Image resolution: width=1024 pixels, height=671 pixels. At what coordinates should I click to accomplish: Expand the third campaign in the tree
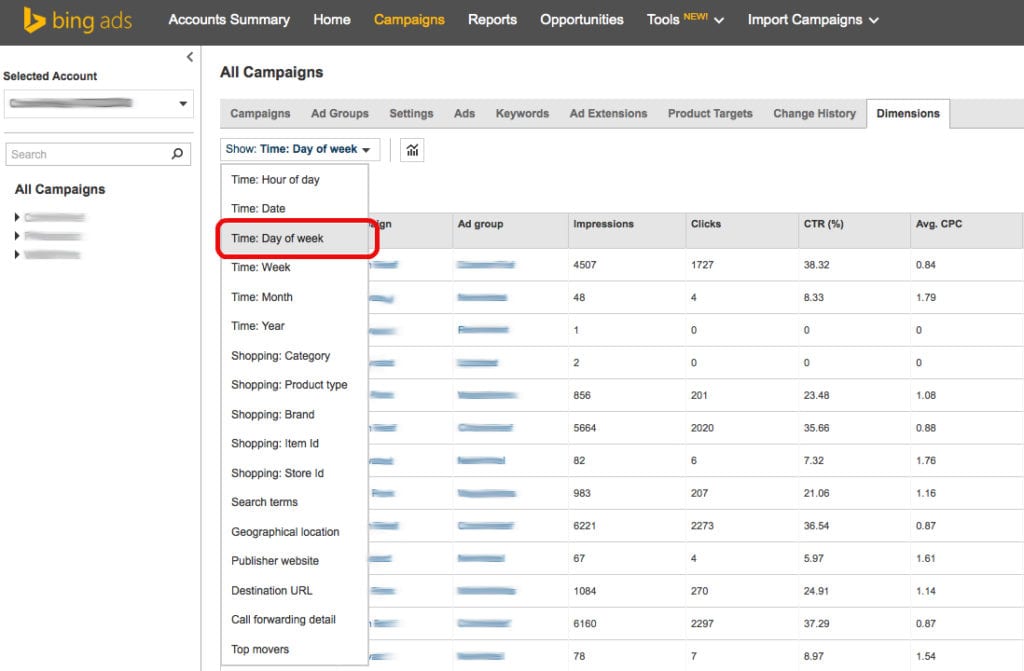[x=17, y=254]
